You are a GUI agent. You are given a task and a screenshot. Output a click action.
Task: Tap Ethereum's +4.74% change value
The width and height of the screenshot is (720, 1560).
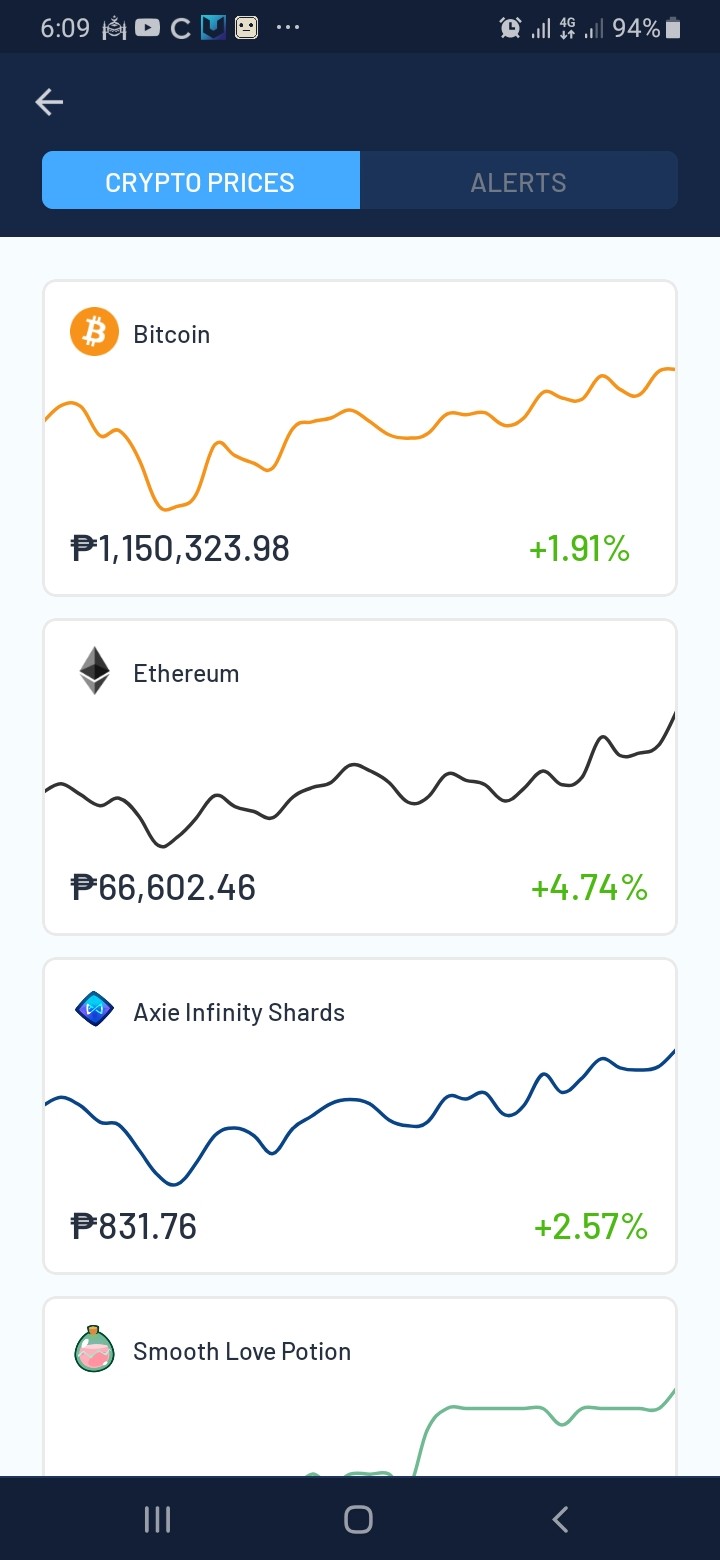coord(589,887)
